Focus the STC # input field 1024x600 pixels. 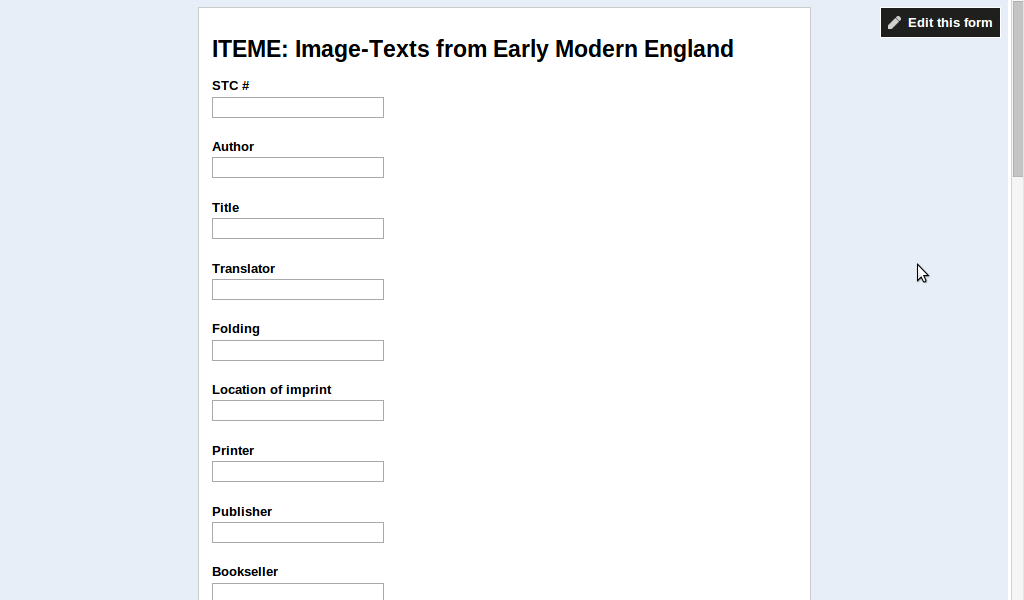tap(297, 108)
